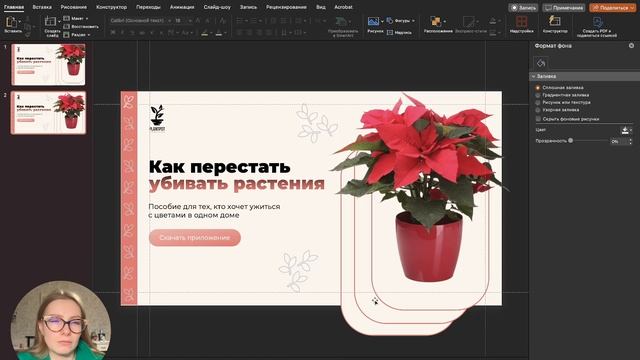
Task: Open the font size combo box
Action: pos(183,20)
